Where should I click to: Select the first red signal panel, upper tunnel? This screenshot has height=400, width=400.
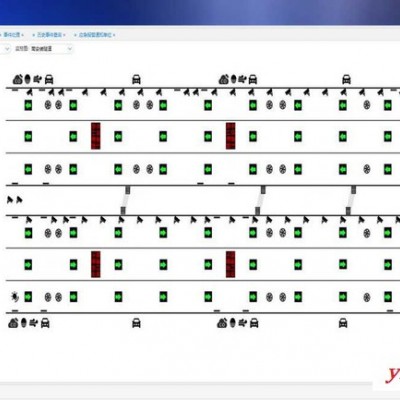(x=96, y=136)
